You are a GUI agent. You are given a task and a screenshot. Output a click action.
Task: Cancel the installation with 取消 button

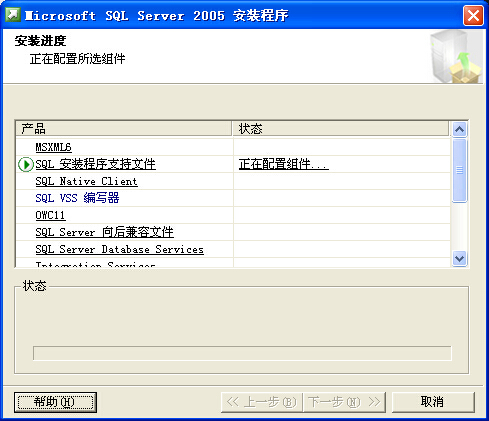tap(433, 402)
